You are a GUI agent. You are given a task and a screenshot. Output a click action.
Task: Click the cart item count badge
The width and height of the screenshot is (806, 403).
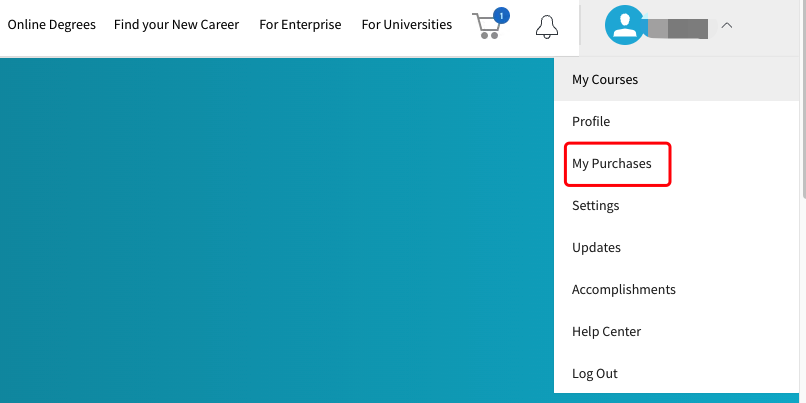(x=501, y=15)
